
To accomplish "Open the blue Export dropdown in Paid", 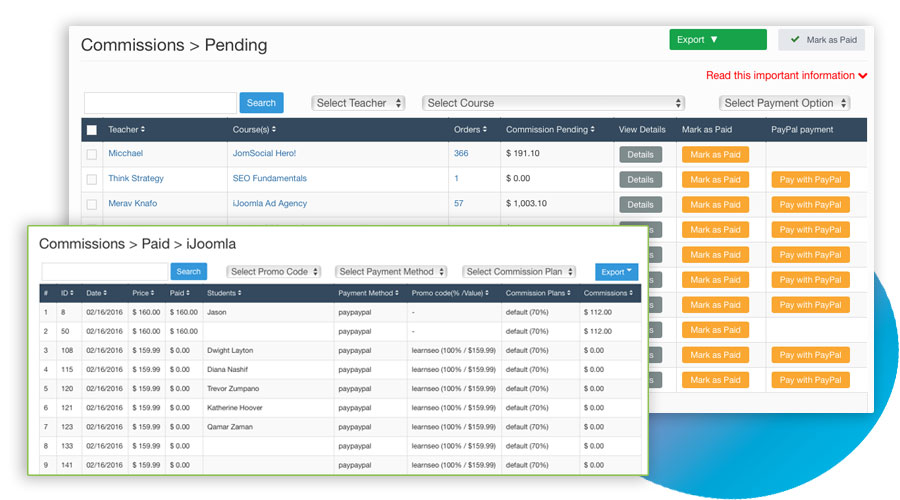I will point(616,272).
